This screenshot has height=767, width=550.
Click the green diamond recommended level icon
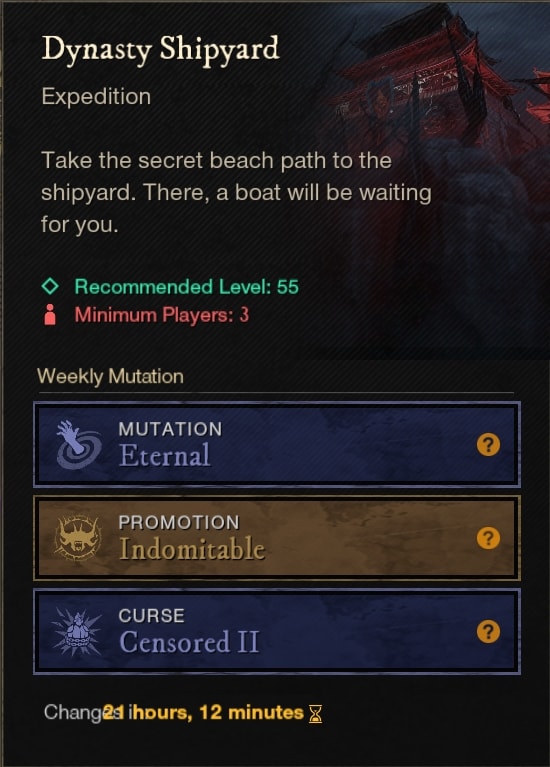(x=50, y=286)
